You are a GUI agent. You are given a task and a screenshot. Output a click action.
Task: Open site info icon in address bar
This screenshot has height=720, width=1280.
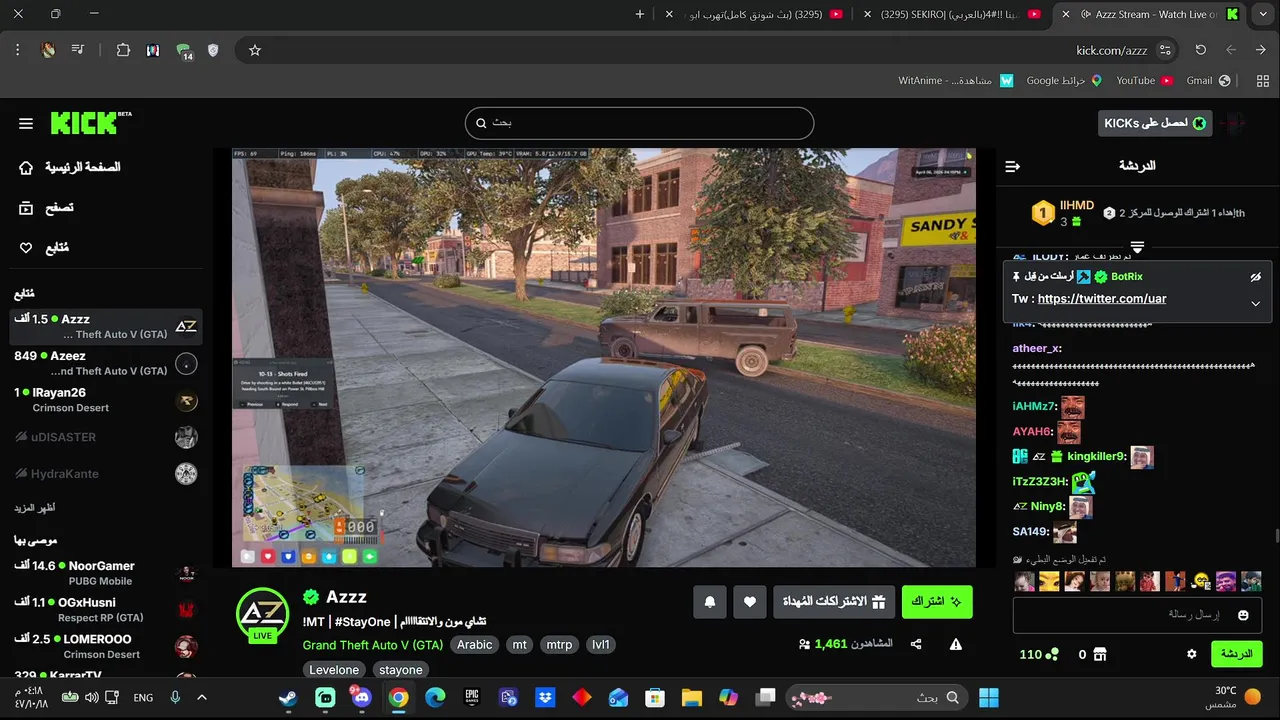point(1165,50)
